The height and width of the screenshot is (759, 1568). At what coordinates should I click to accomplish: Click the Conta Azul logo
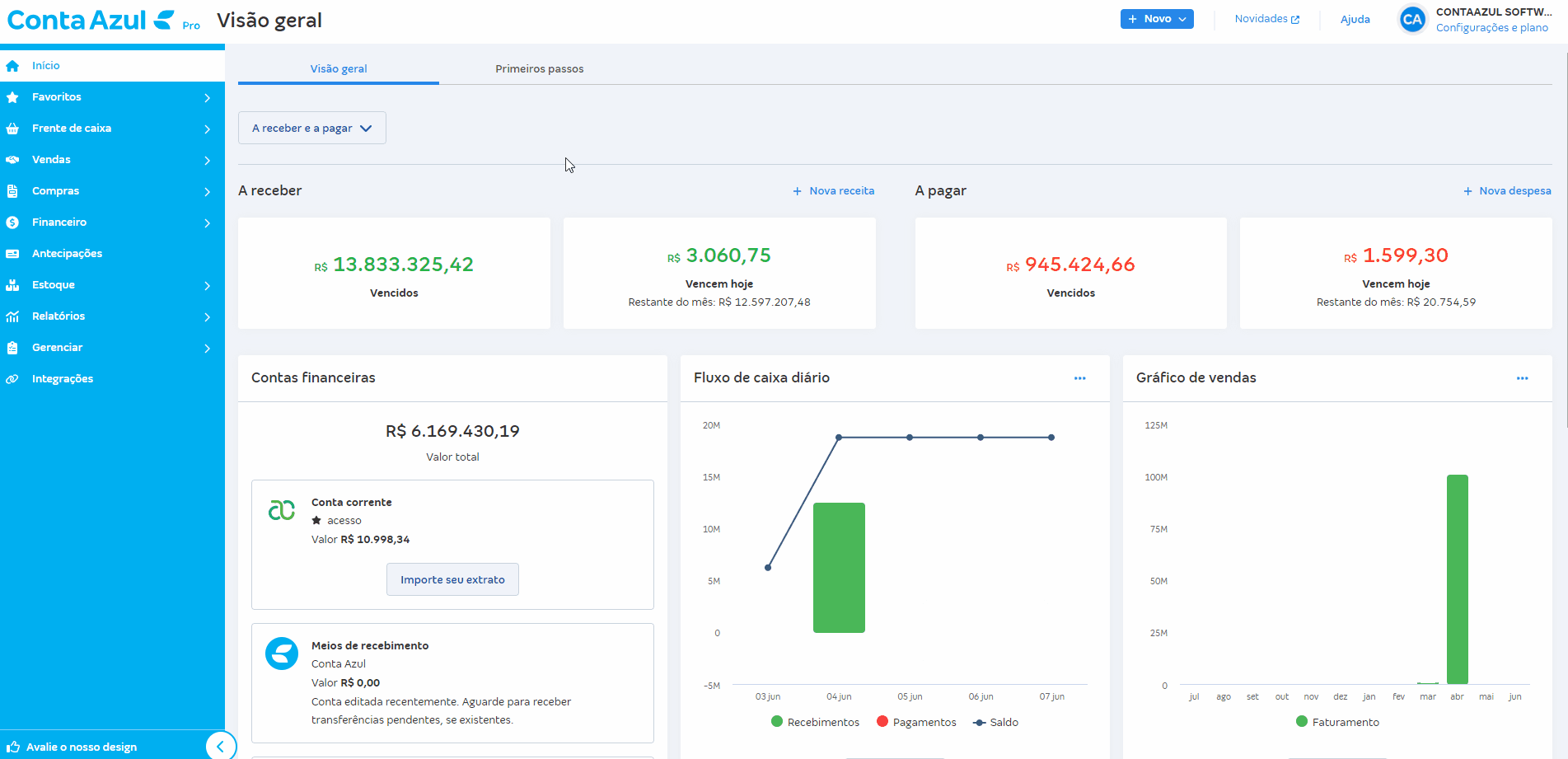[91, 20]
